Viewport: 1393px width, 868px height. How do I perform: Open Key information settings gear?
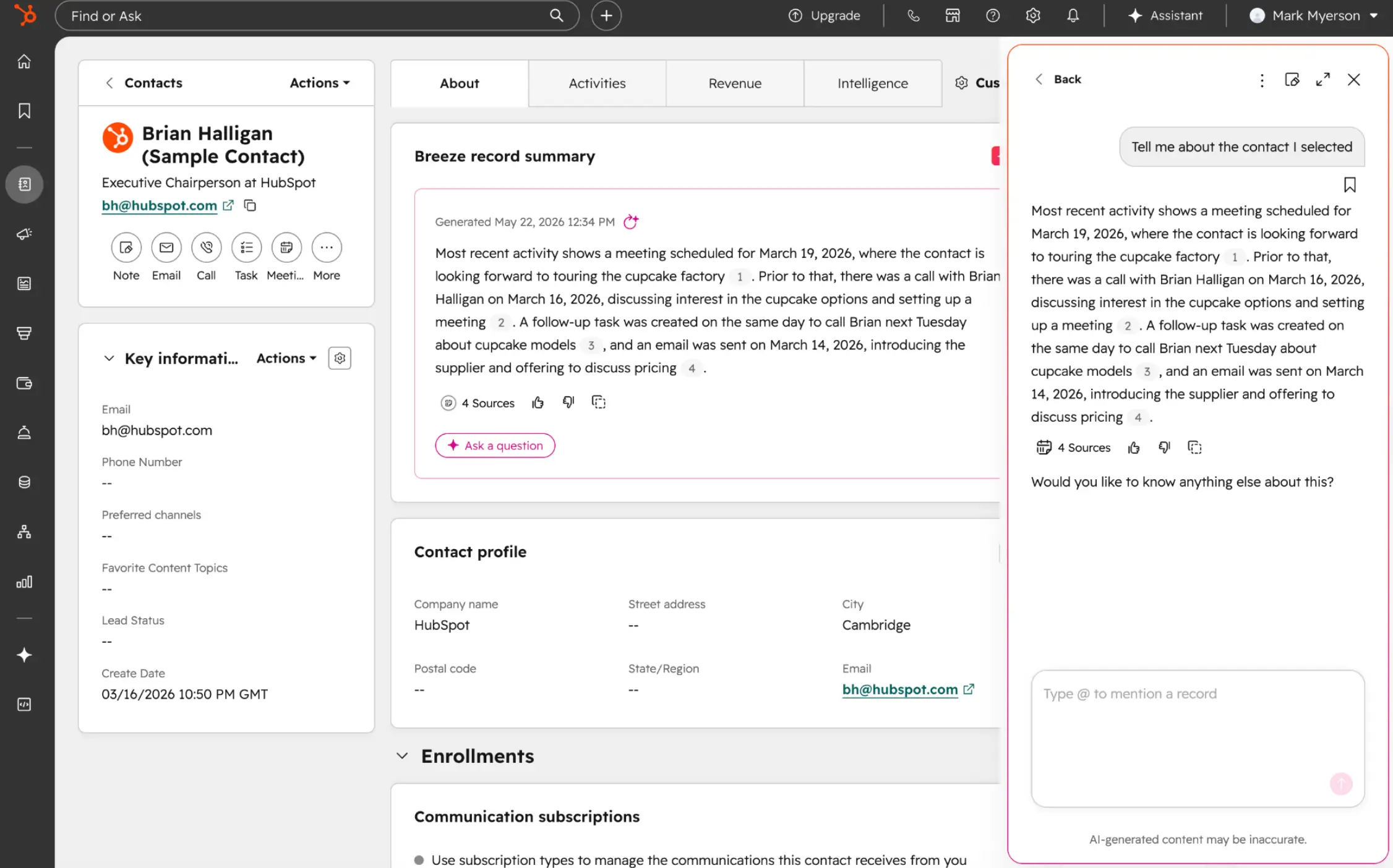pos(340,359)
